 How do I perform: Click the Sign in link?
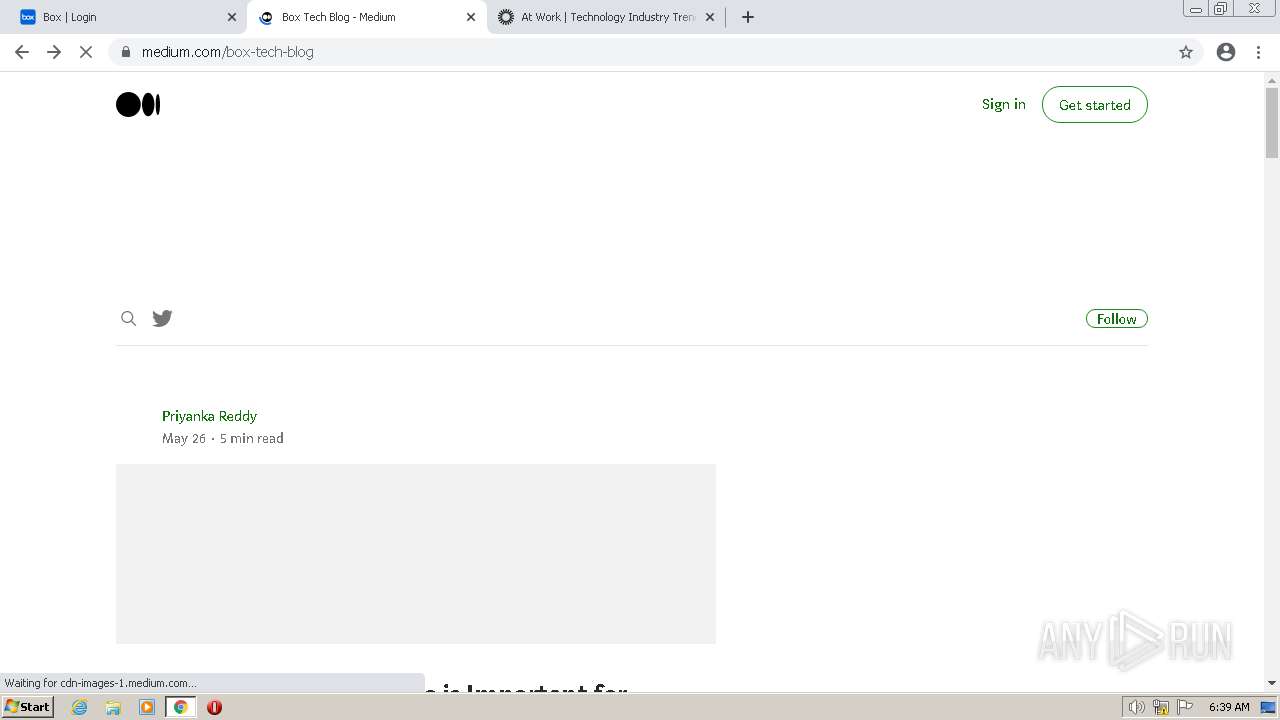click(x=1003, y=104)
